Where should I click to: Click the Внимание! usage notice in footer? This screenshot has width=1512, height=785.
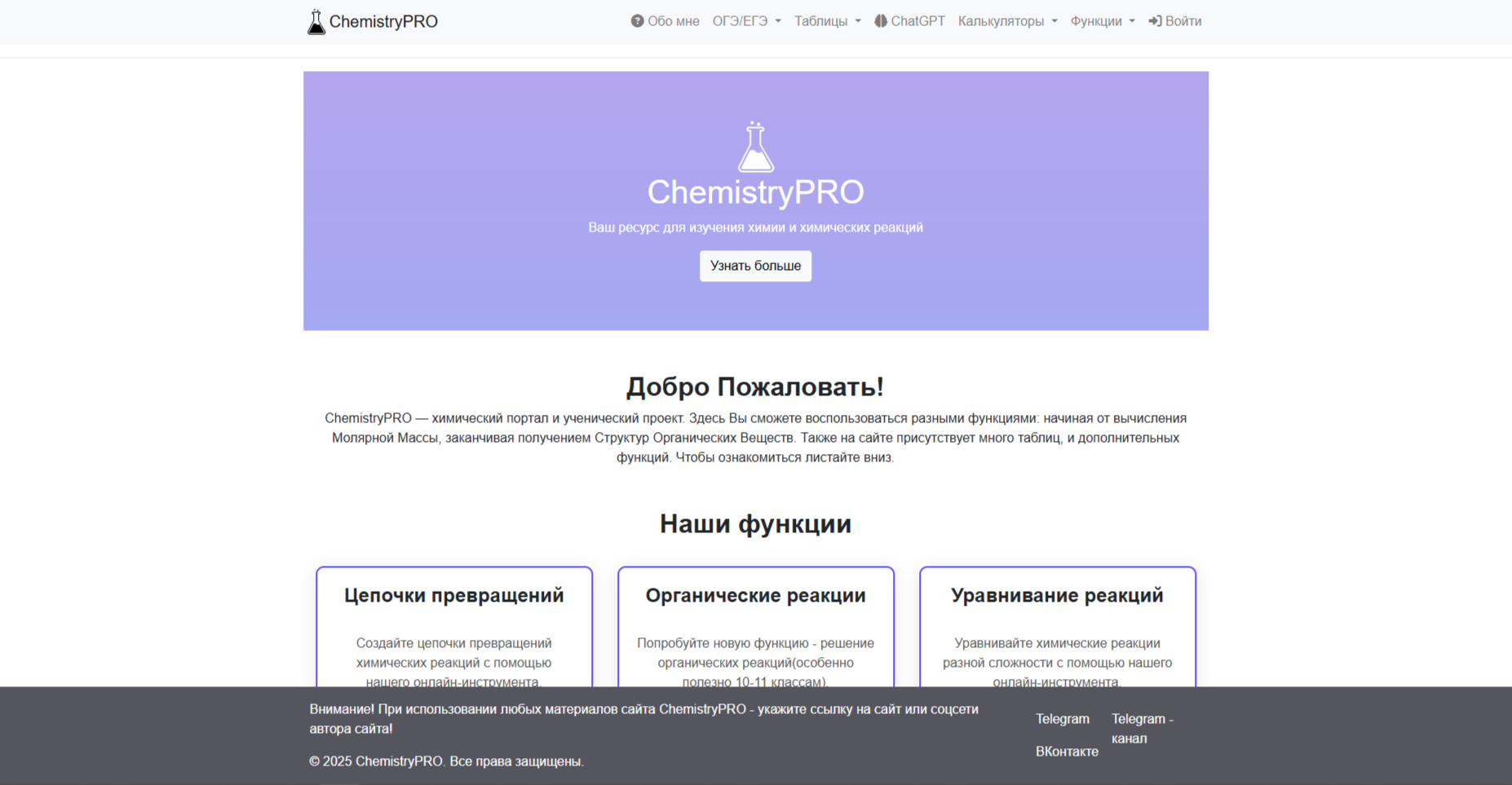[x=643, y=719]
